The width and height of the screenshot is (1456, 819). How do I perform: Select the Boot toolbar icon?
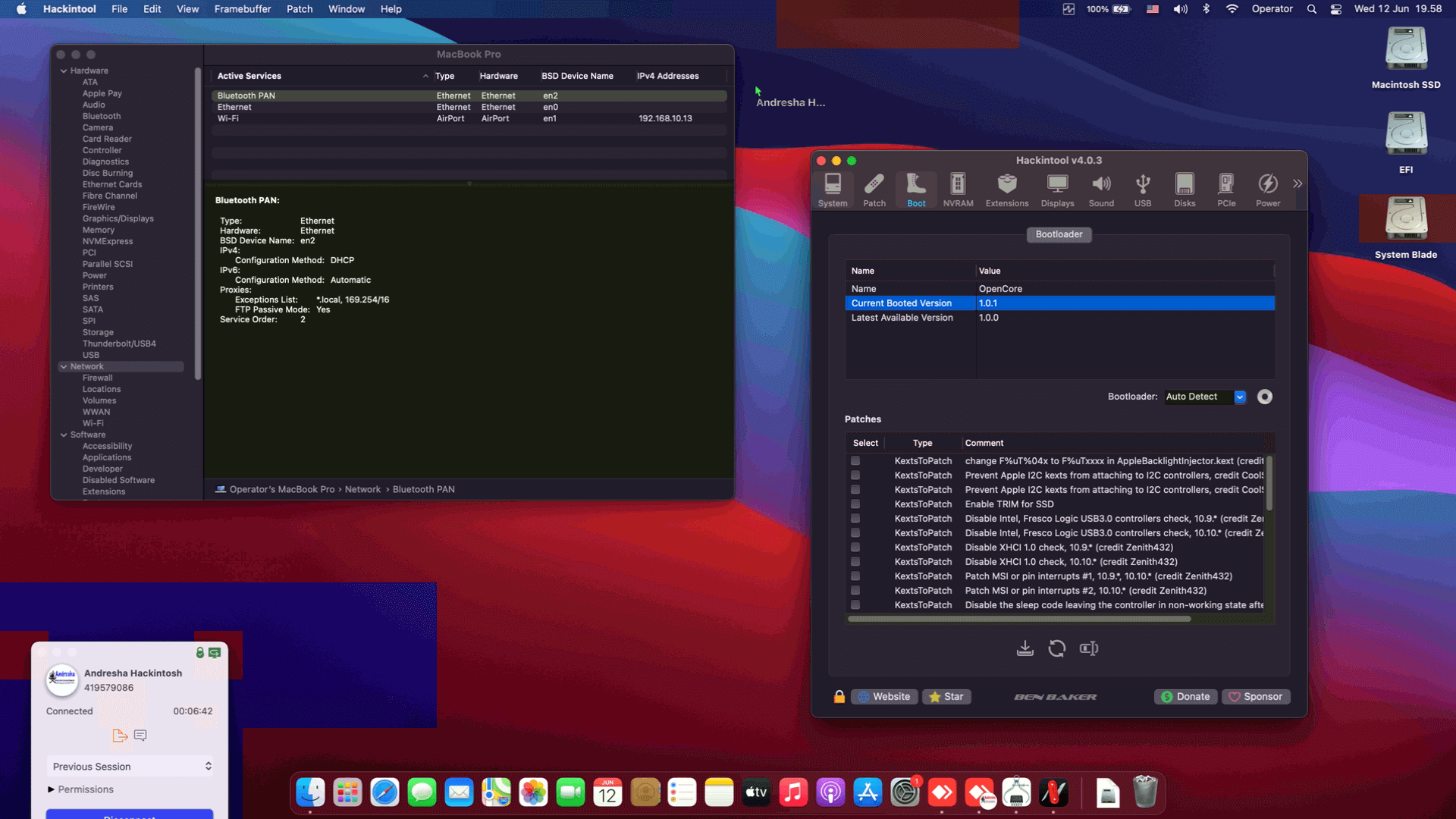(916, 190)
